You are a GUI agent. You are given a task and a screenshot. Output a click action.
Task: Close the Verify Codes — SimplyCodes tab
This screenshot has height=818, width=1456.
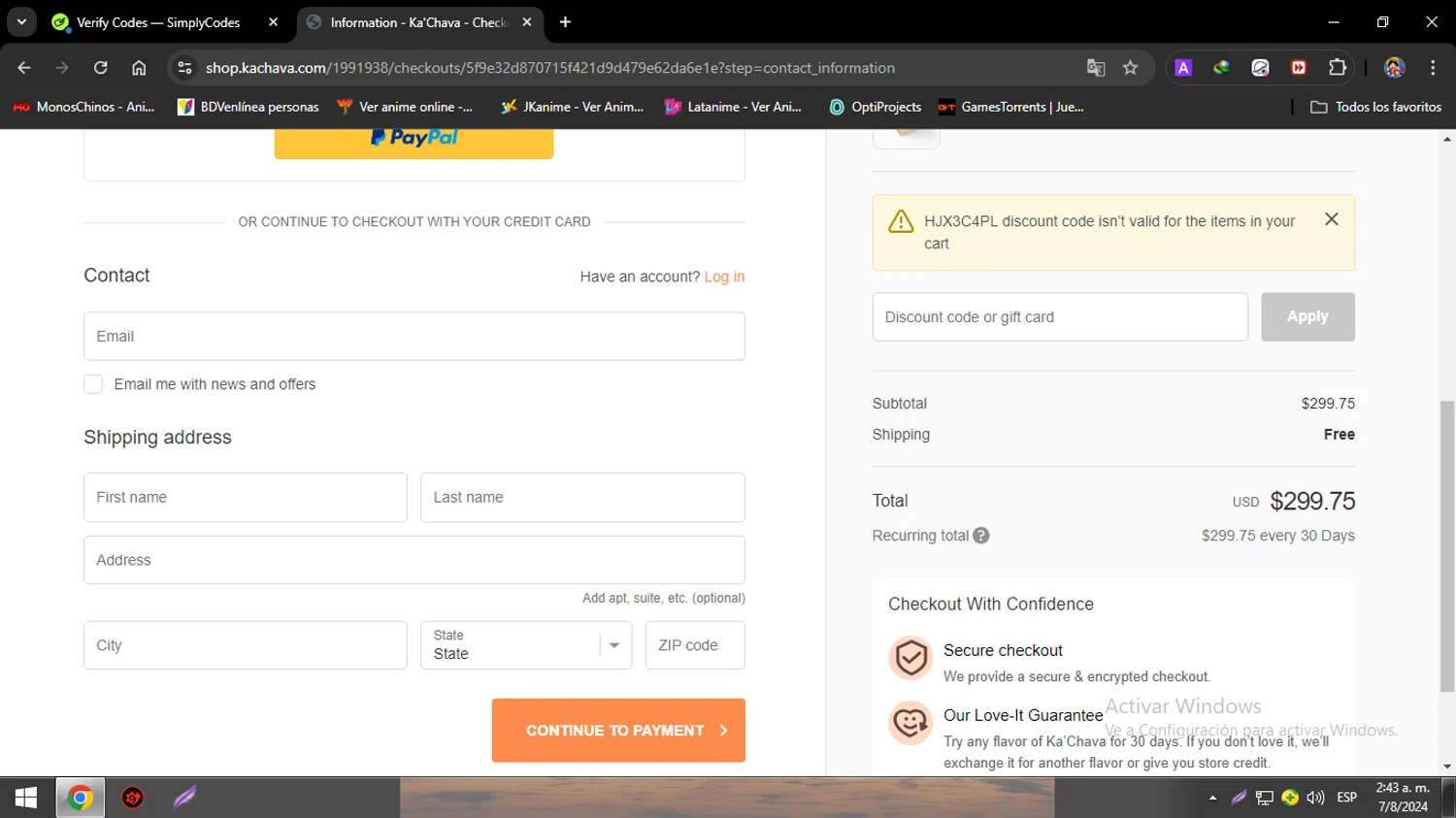coord(273,22)
